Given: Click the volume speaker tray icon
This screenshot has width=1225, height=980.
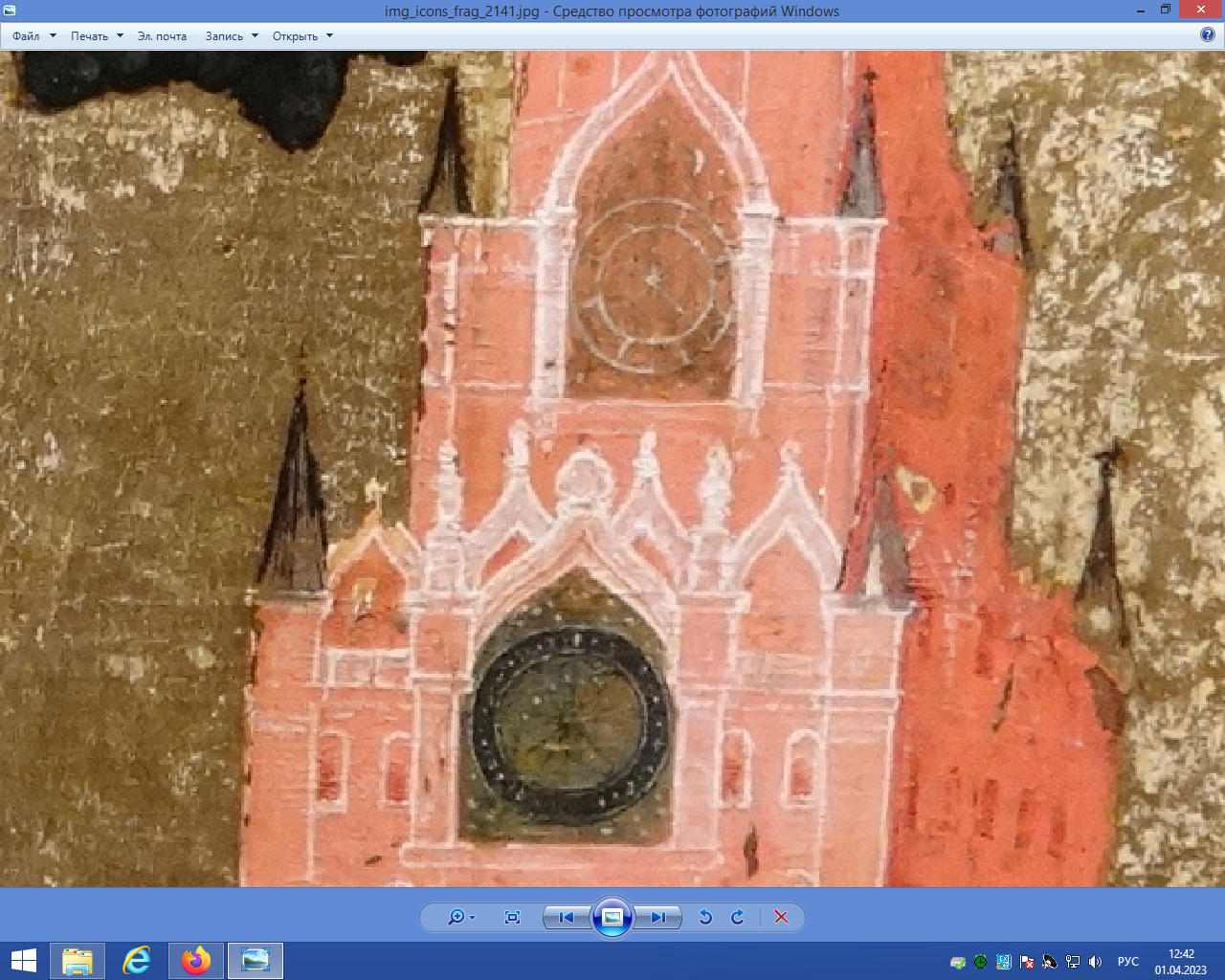Looking at the screenshot, I should 1096,962.
